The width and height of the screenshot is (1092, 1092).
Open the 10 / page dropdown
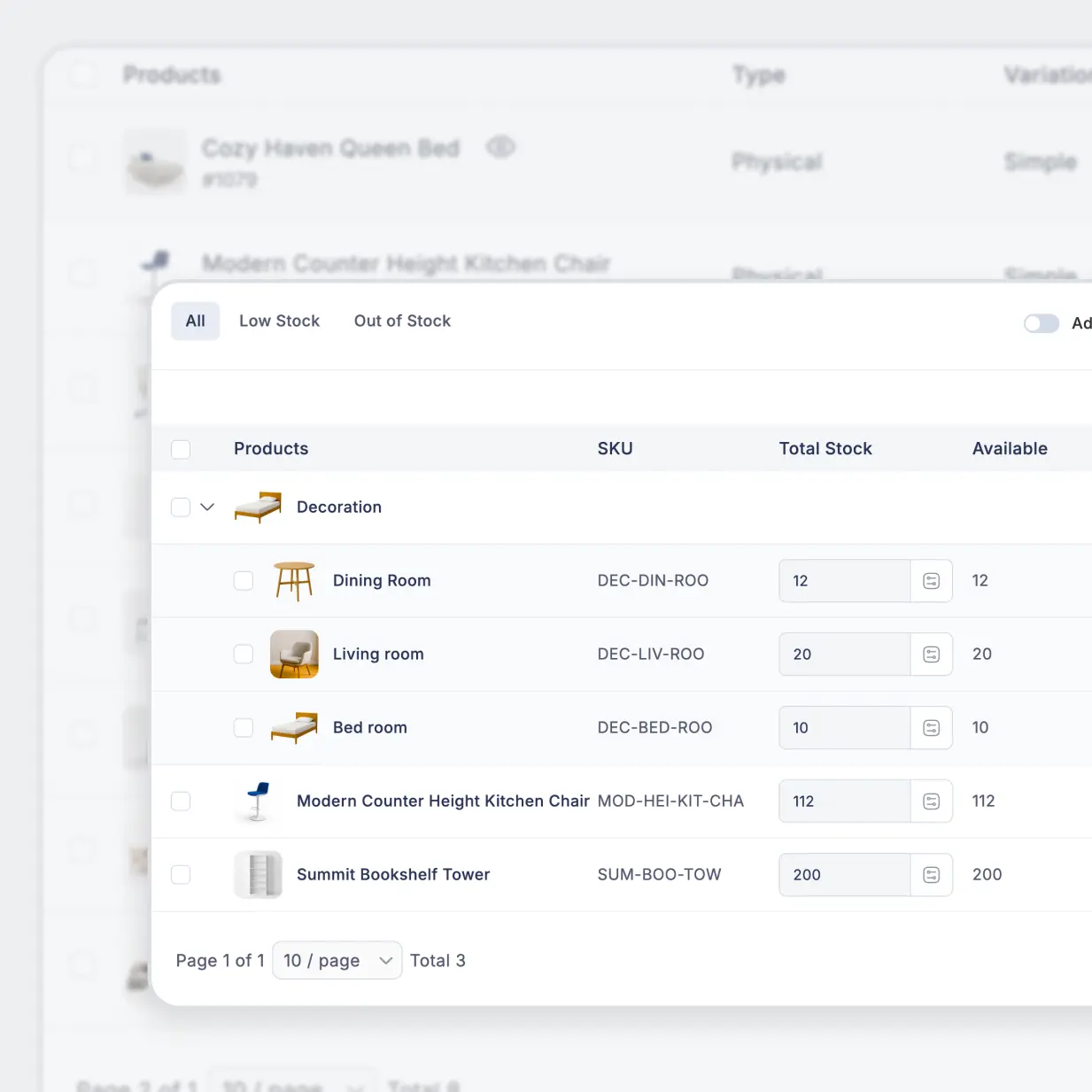(x=337, y=961)
